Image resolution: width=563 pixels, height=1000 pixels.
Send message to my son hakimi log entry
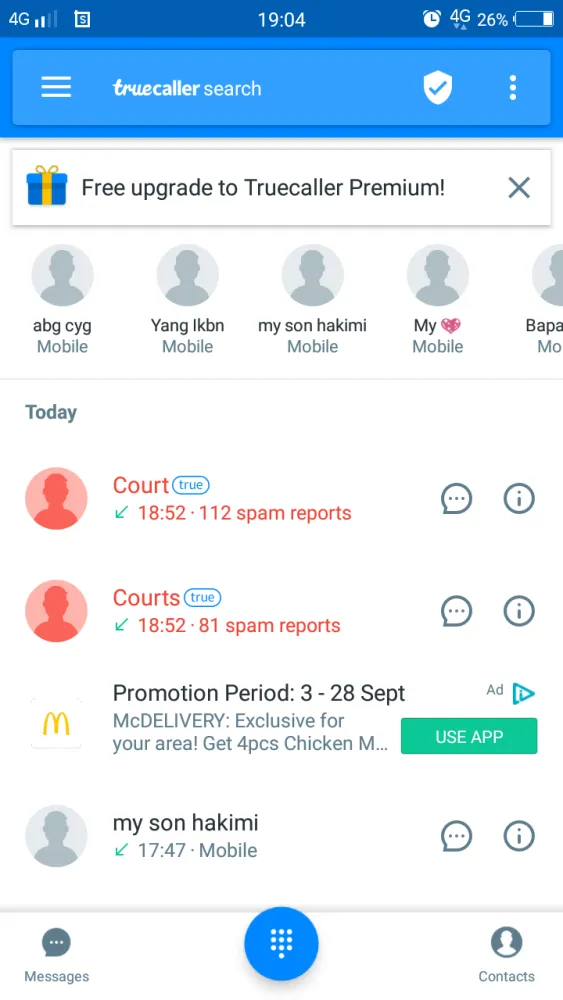pos(457,836)
